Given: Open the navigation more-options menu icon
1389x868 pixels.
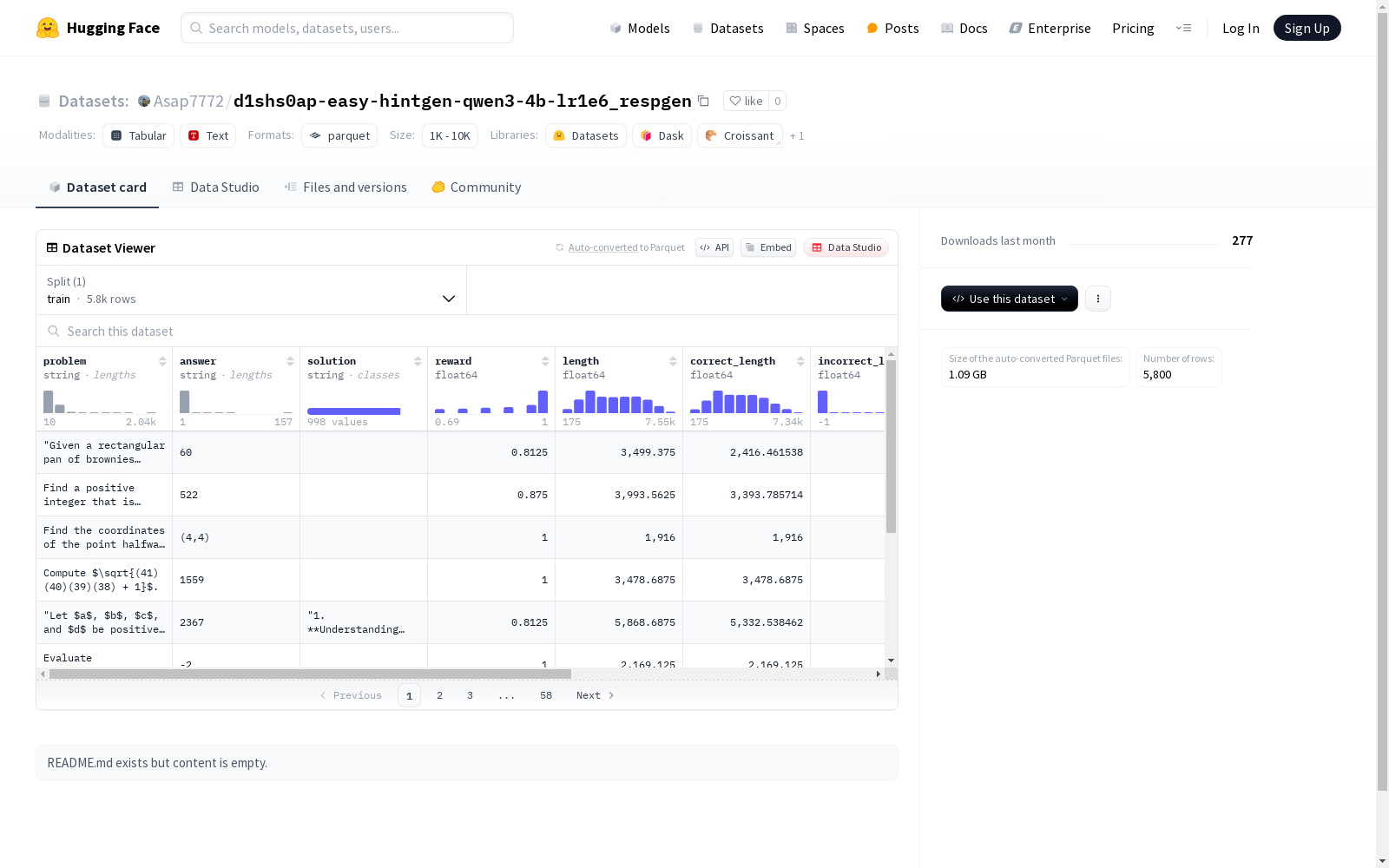Looking at the screenshot, I should click(x=1183, y=28).
